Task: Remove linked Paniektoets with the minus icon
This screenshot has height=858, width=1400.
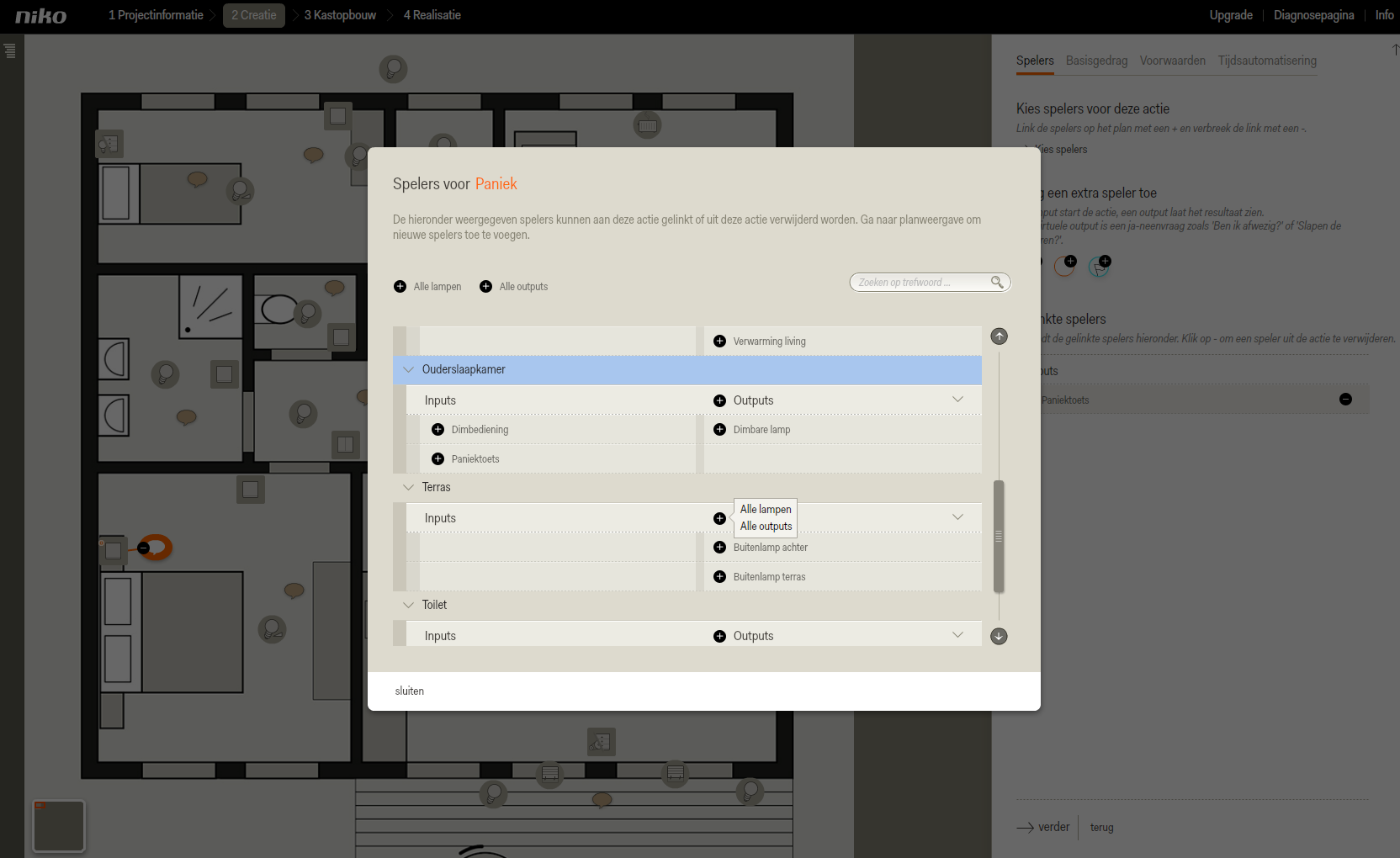Action: tap(1345, 400)
